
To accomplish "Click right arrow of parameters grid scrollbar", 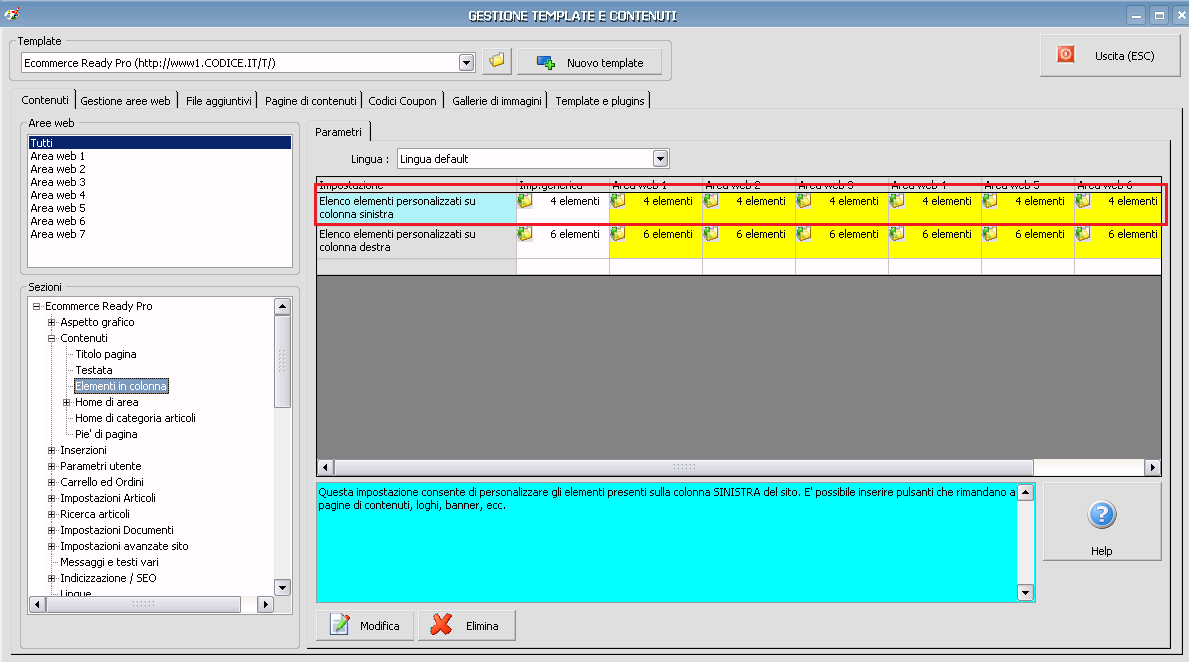I will coord(1153,467).
